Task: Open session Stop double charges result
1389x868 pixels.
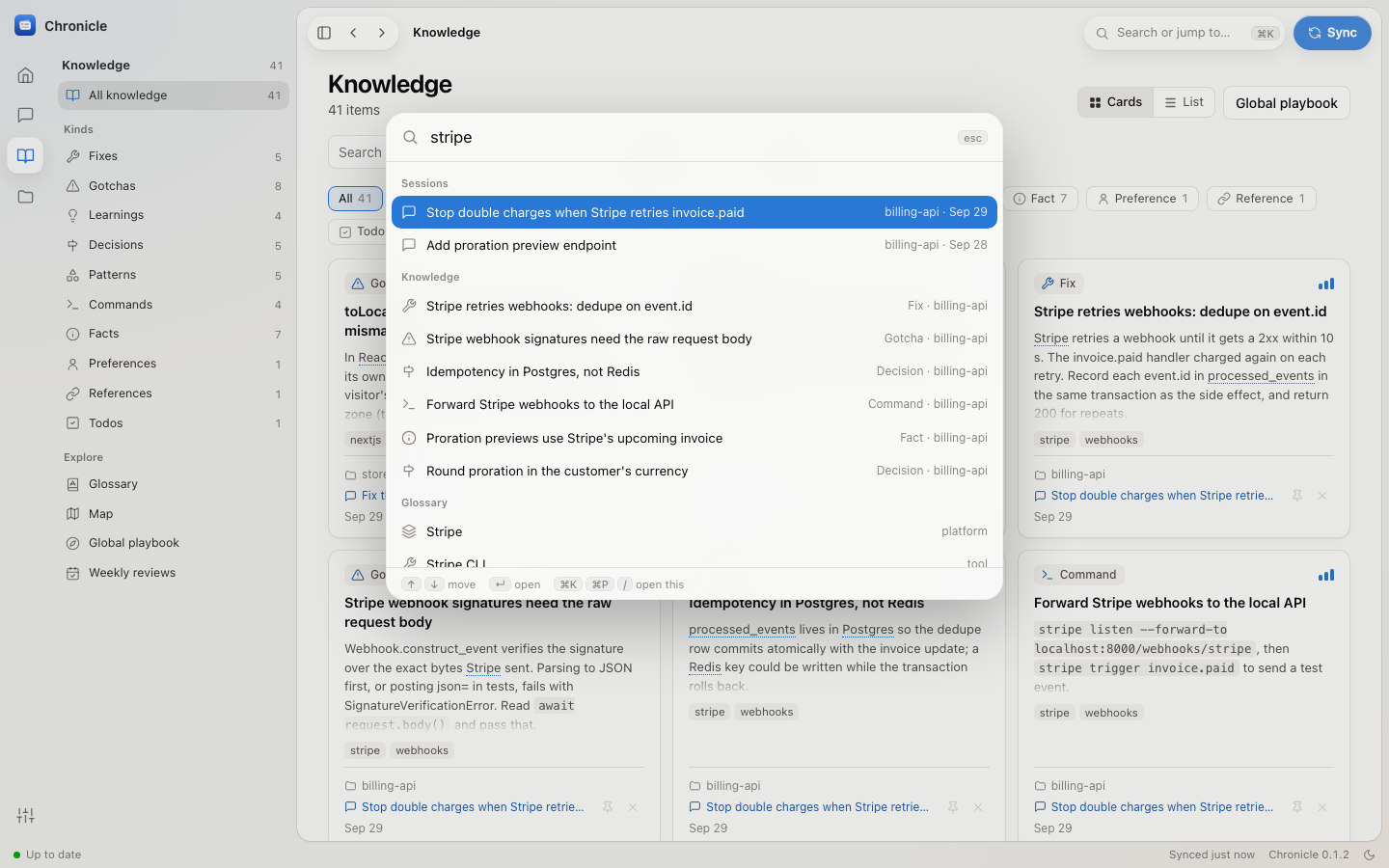Action: click(694, 212)
